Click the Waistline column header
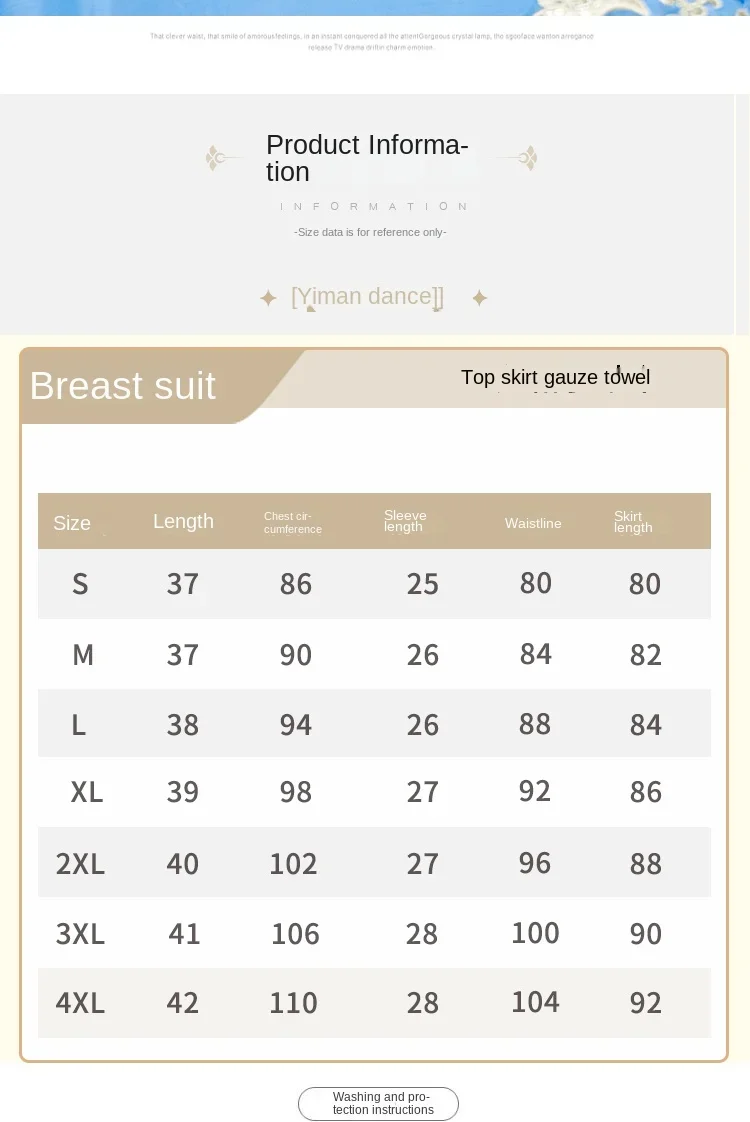Viewport: 750px width, 1122px height. pos(533,523)
